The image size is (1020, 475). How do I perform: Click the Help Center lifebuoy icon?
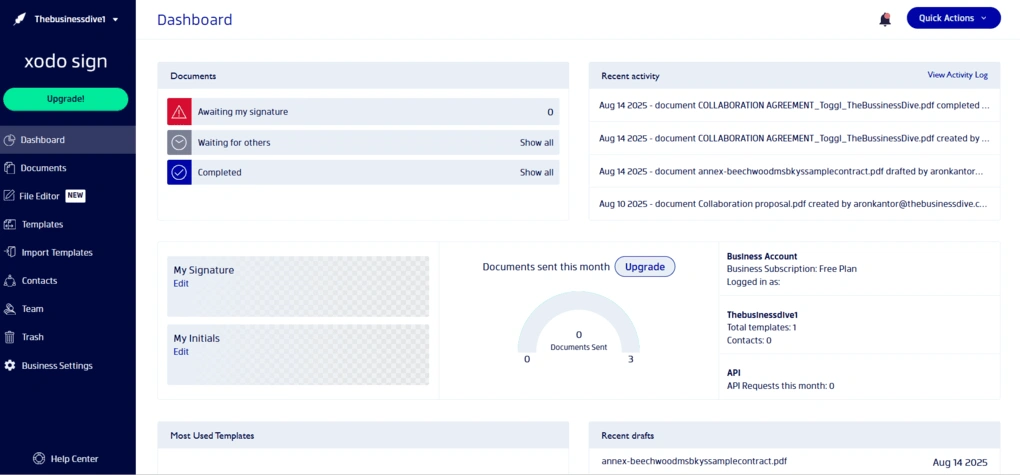pos(39,459)
